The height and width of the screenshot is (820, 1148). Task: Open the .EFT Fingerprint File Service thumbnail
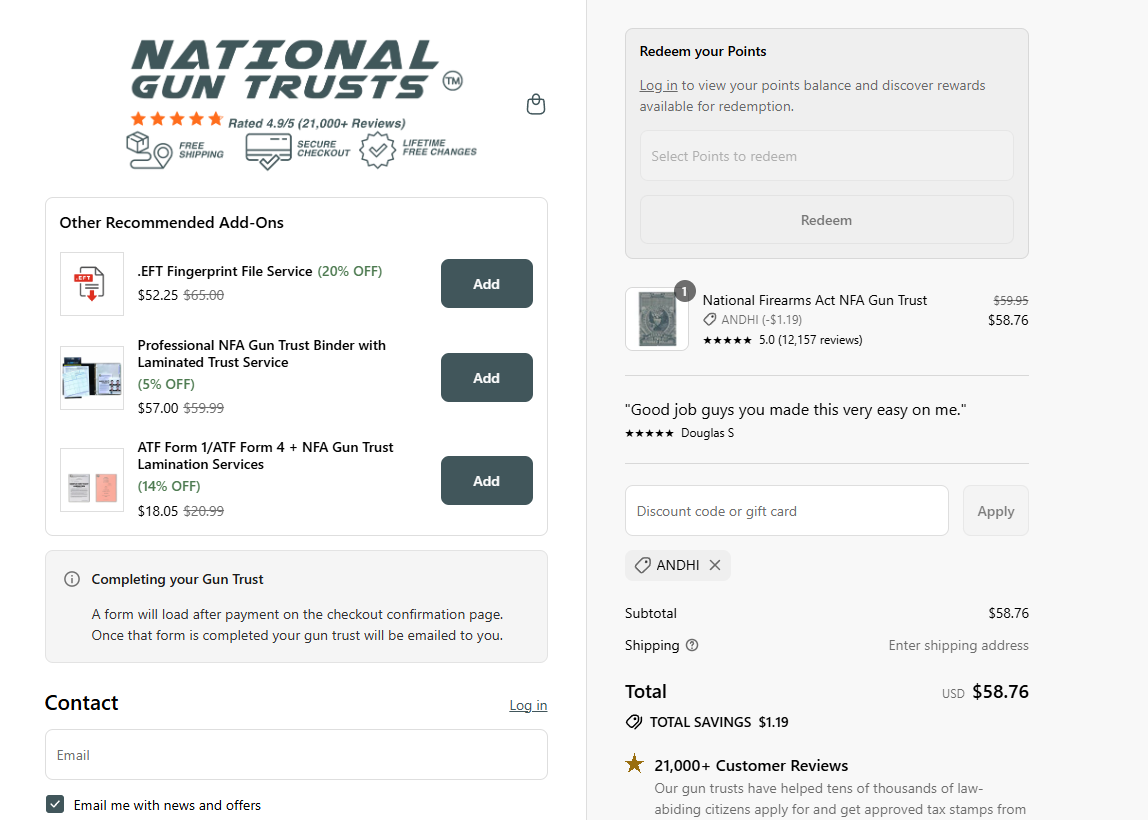[x=92, y=284]
